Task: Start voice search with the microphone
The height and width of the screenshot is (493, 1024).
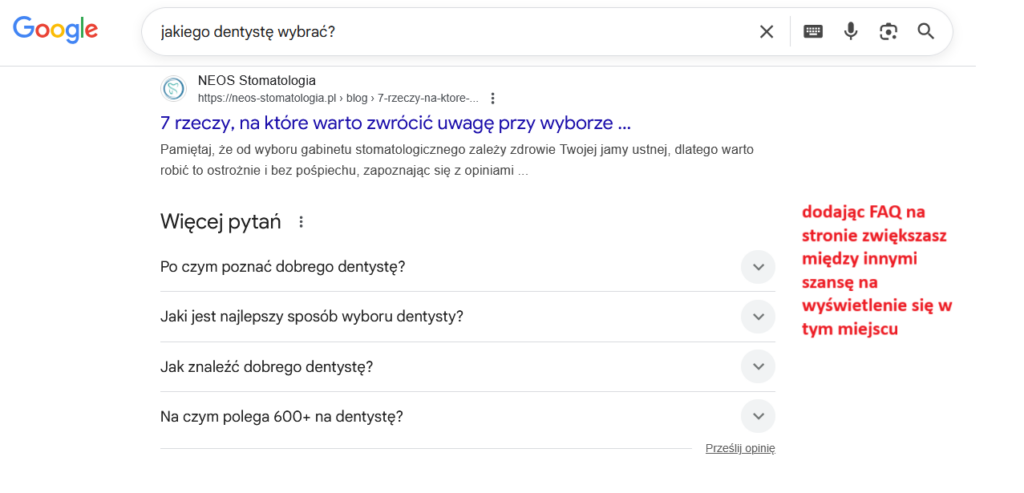Action: [x=850, y=32]
